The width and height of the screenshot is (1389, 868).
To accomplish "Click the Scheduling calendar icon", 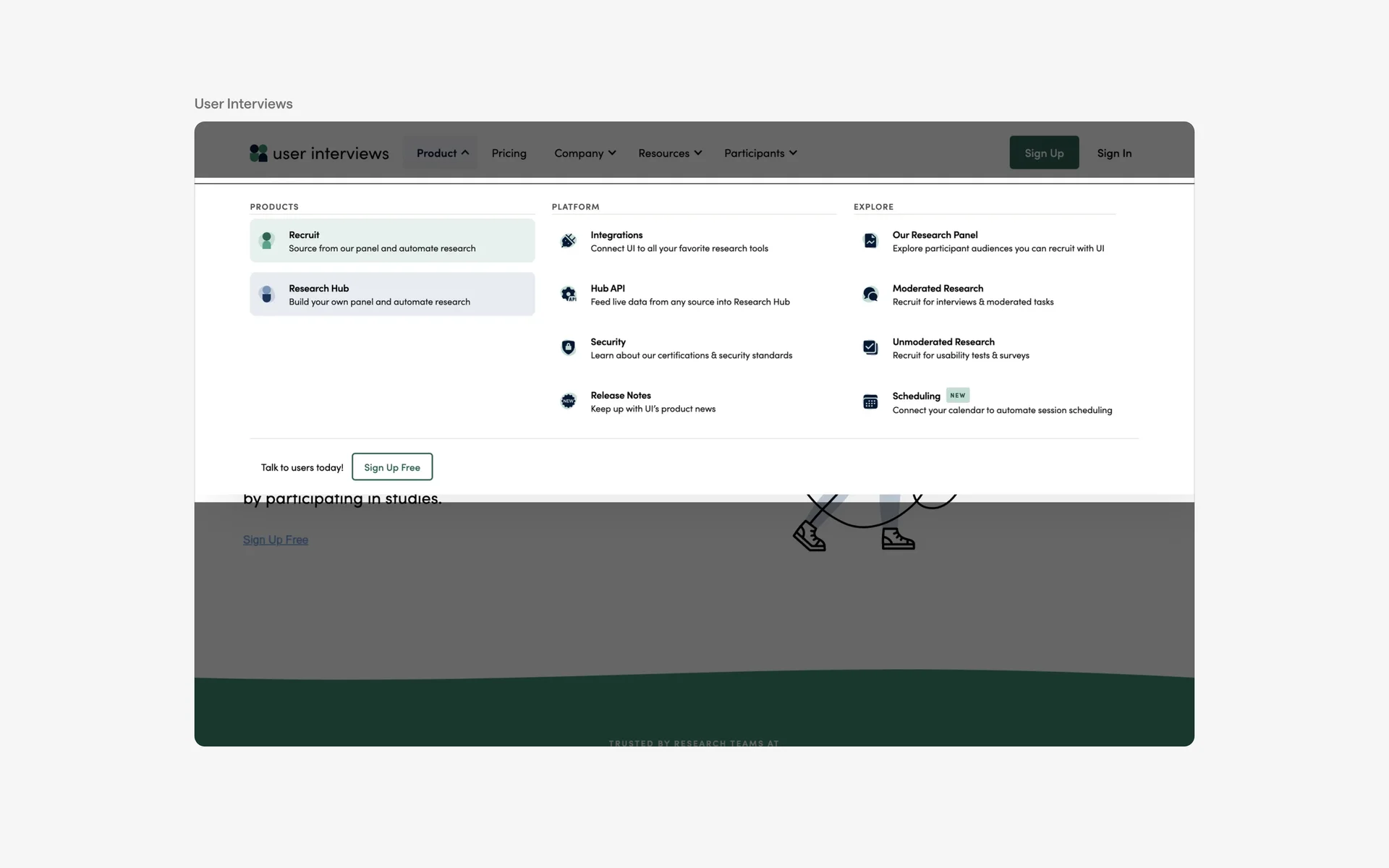I will tap(870, 401).
